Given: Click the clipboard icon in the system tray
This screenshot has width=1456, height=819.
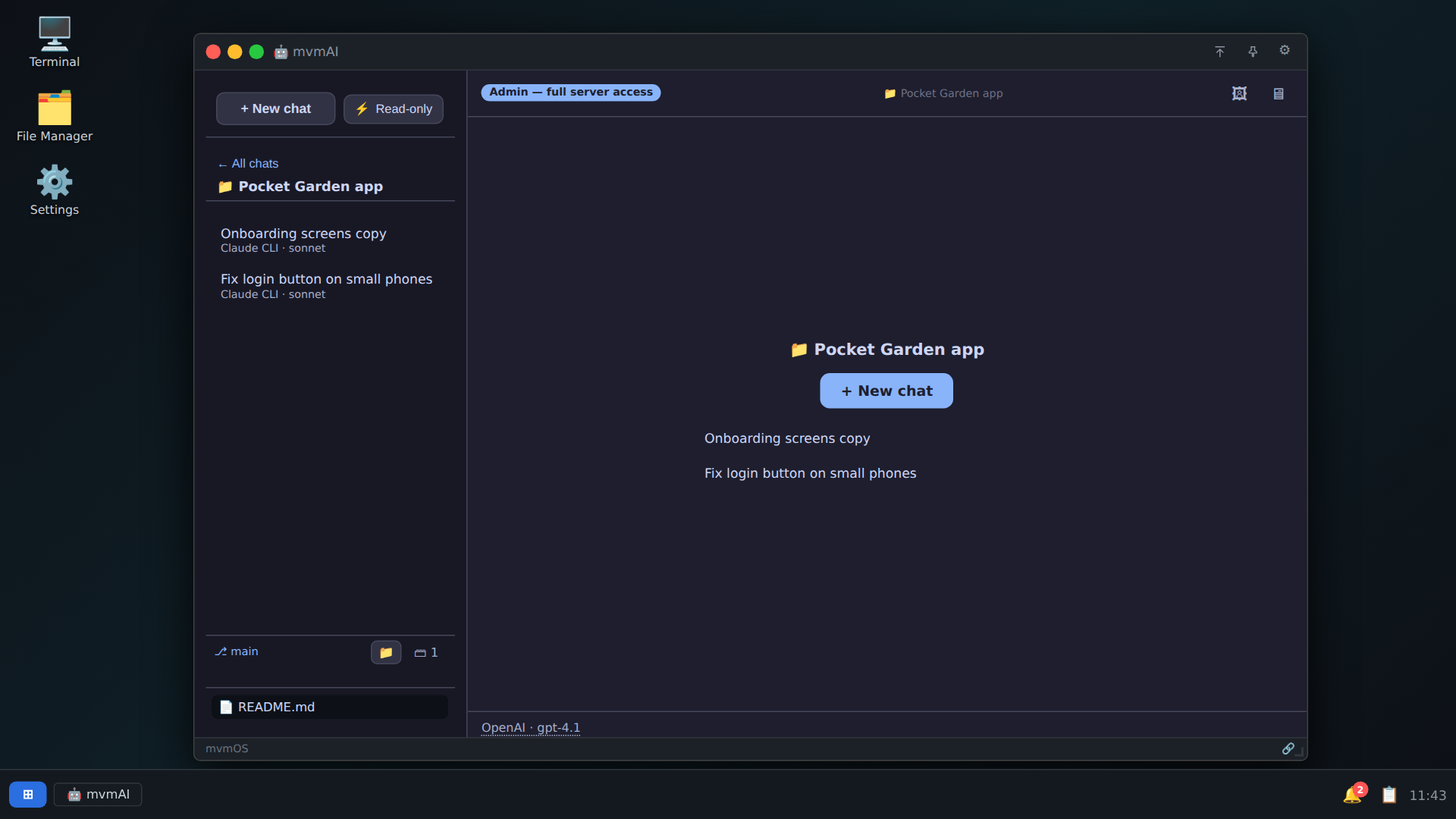Looking at the screenshot, I should click(1389, 795).
